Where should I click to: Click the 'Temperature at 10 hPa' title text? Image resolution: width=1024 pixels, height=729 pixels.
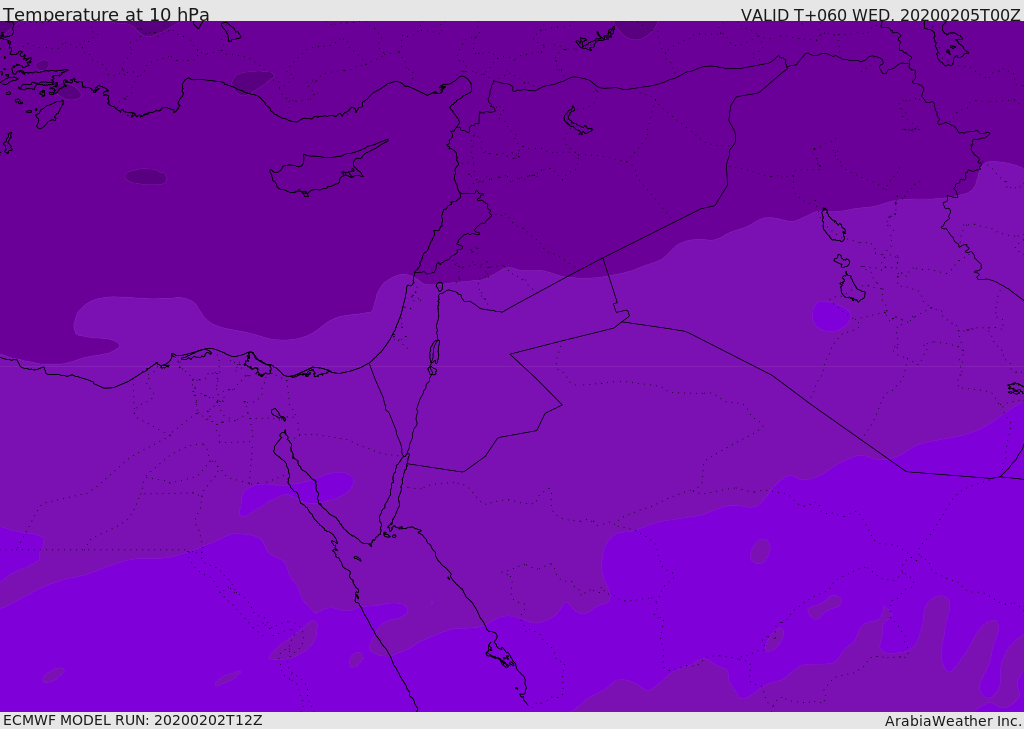[x=106, y=14]
